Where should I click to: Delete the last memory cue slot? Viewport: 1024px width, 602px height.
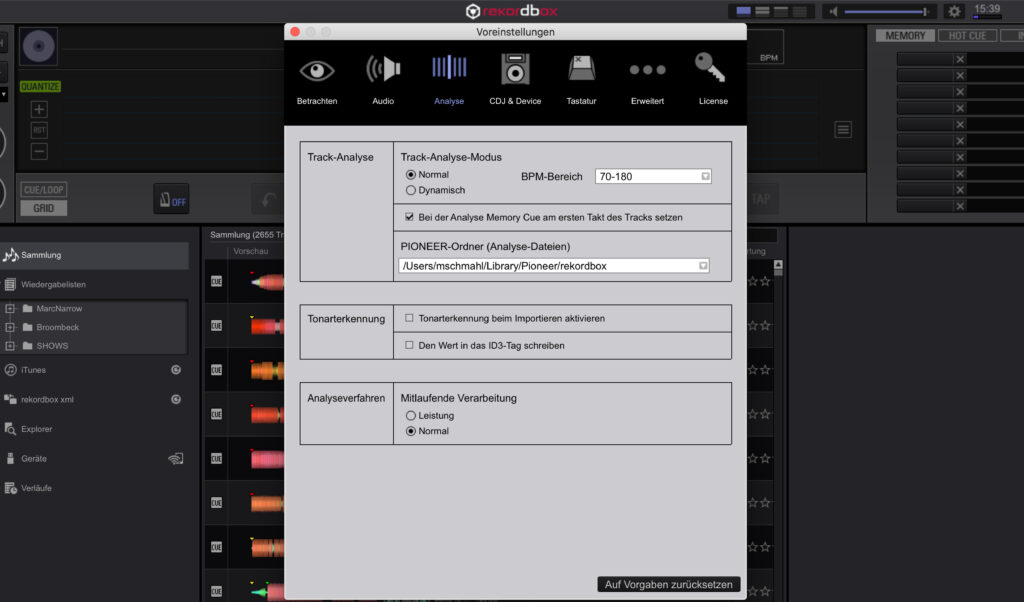960,206
